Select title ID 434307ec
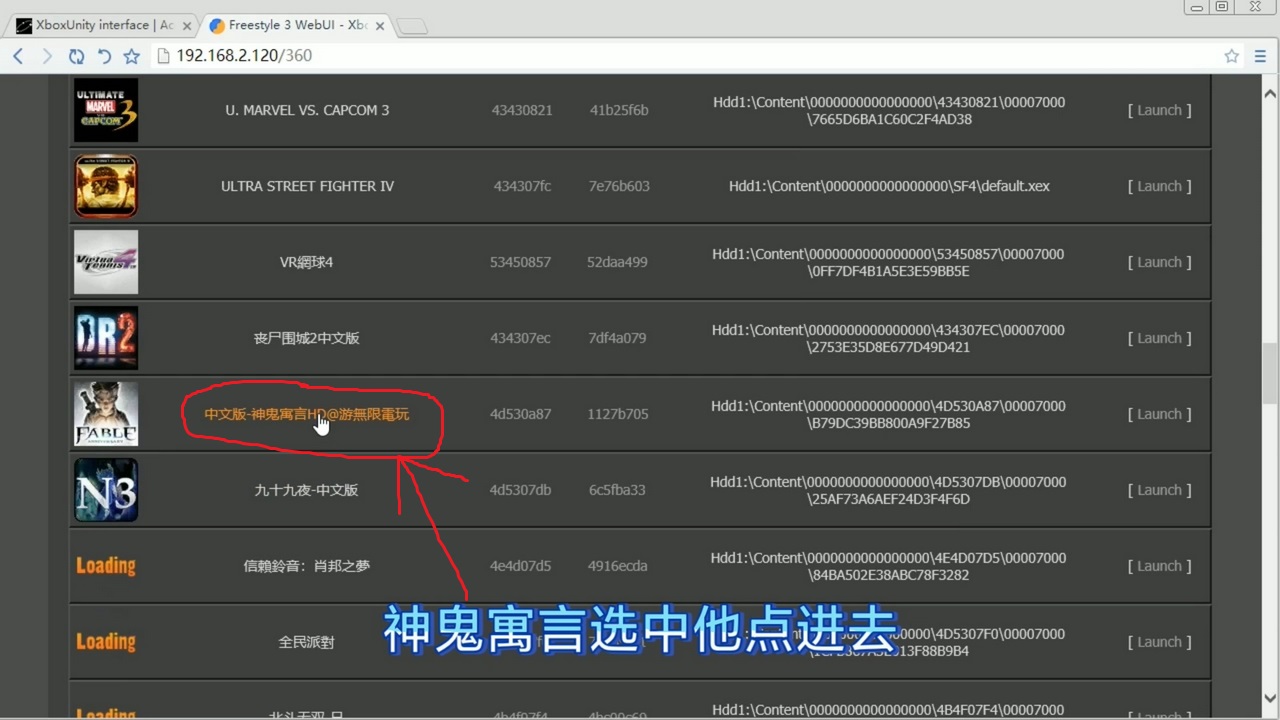Screen dimensions: 1280x720 (520, 338)
